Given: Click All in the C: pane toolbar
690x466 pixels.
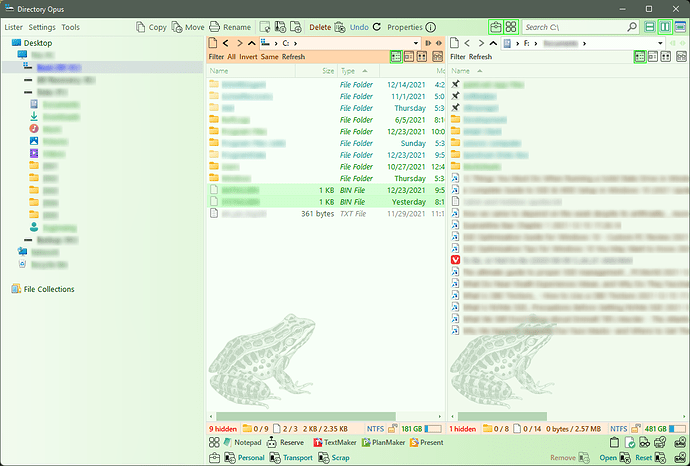Looking at the screenshot, I should click(x=231, y=57).
